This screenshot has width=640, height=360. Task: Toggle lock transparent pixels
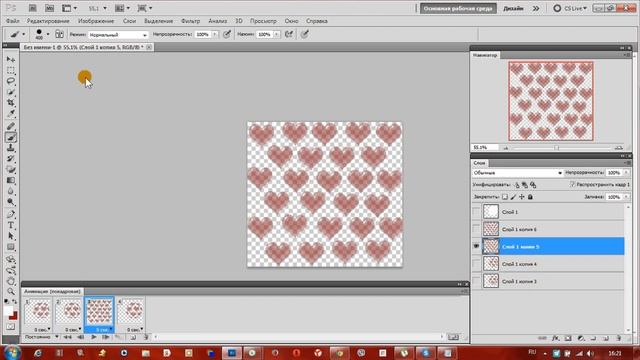coord(505,197)
